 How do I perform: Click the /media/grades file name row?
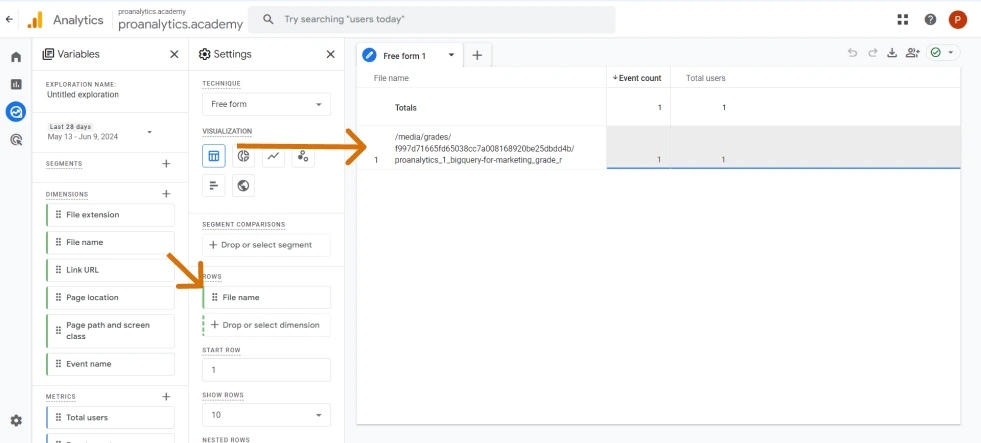coord(484,148)
